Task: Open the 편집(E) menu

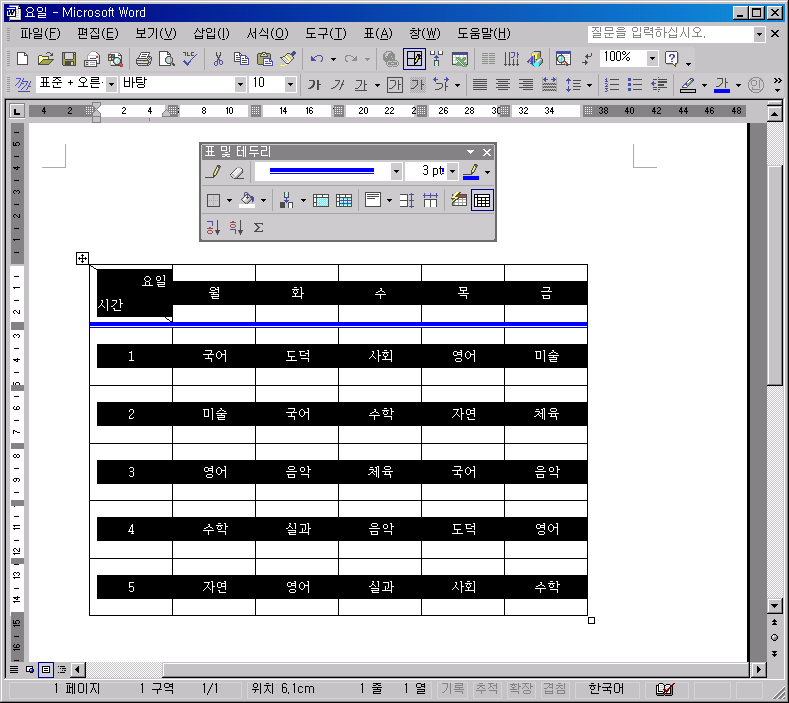Action: click(x=98, y=34)
